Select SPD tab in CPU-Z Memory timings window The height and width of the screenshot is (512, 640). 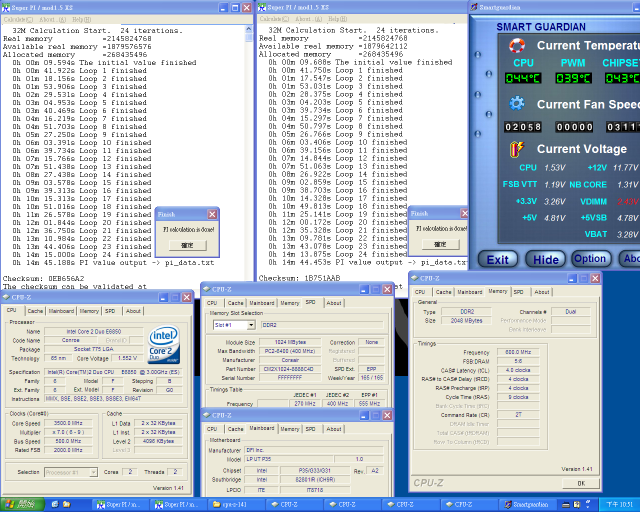coord(518,292)
